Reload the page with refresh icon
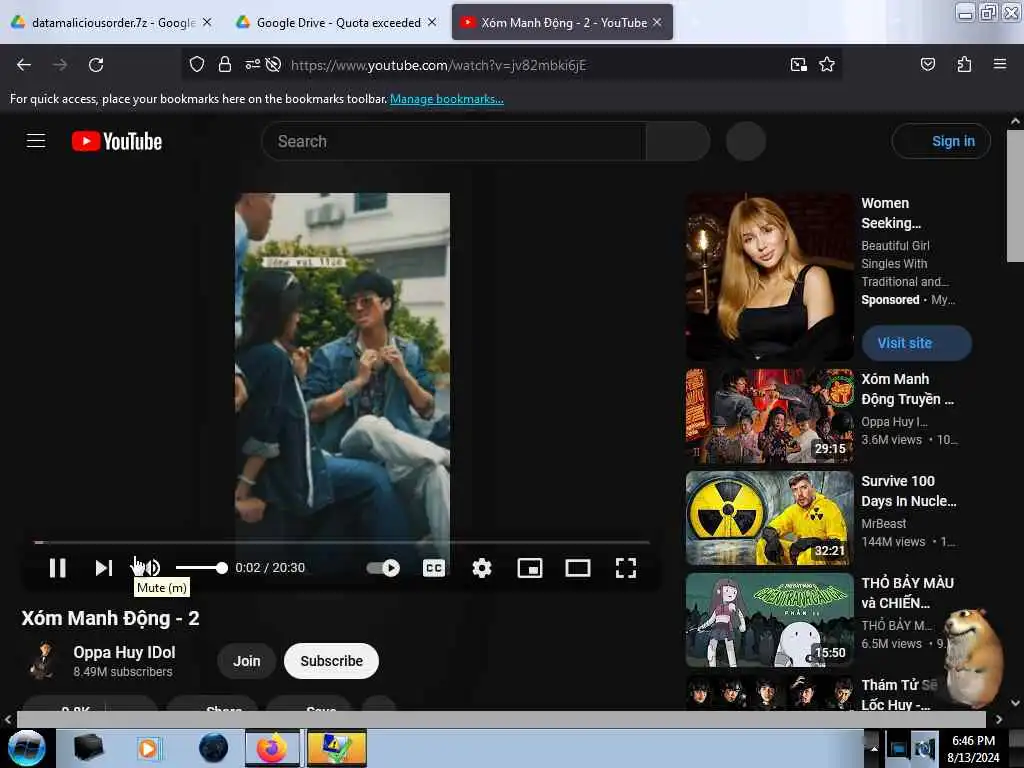 point(96,65)
